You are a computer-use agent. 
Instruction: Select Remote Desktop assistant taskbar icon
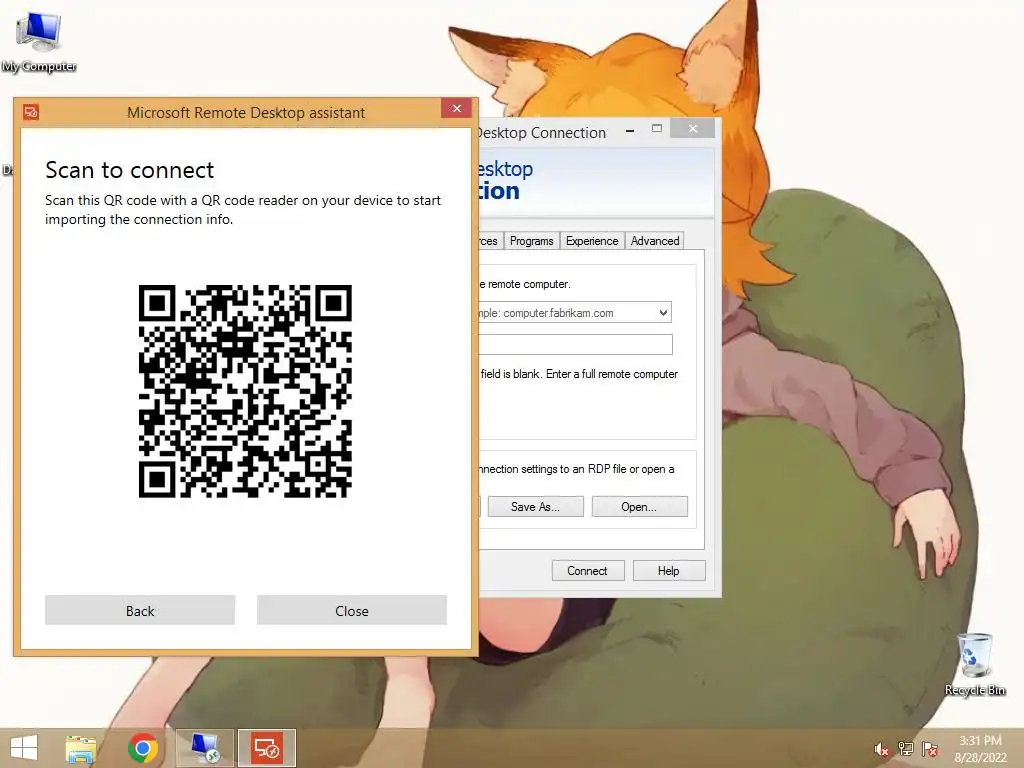[x=267, y=748]
